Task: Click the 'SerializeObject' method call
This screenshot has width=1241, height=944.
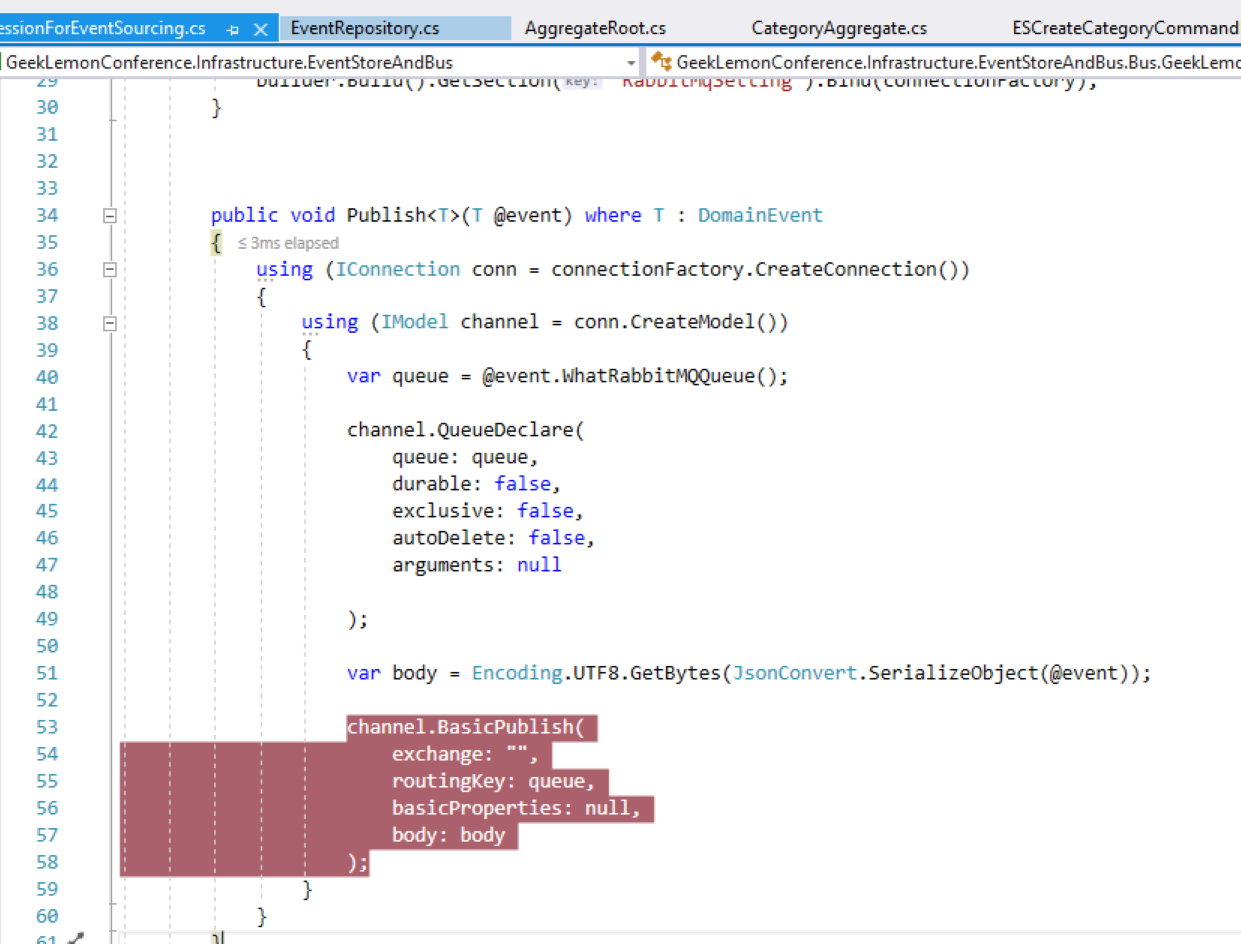Action: coord(953,674)
